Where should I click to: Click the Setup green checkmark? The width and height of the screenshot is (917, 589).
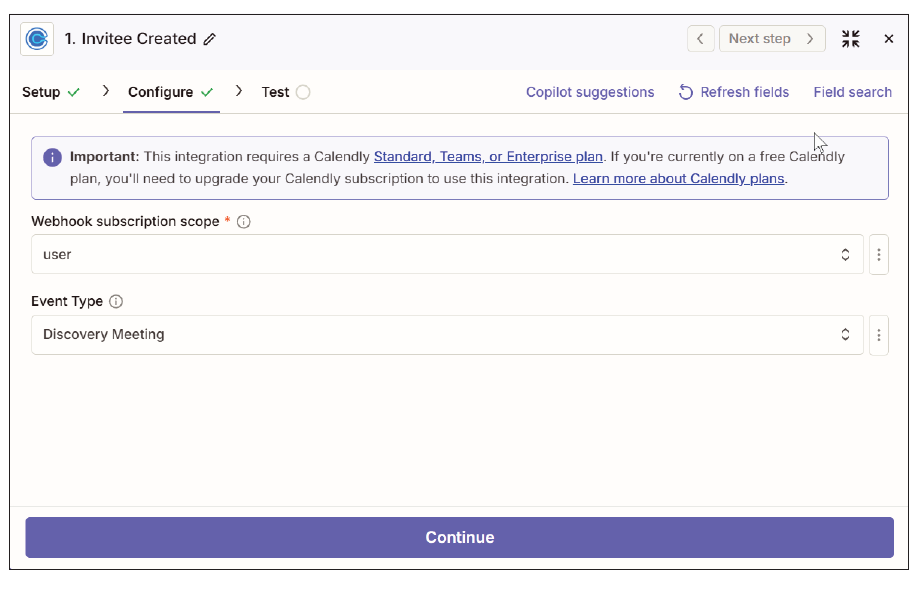(74, 92)
